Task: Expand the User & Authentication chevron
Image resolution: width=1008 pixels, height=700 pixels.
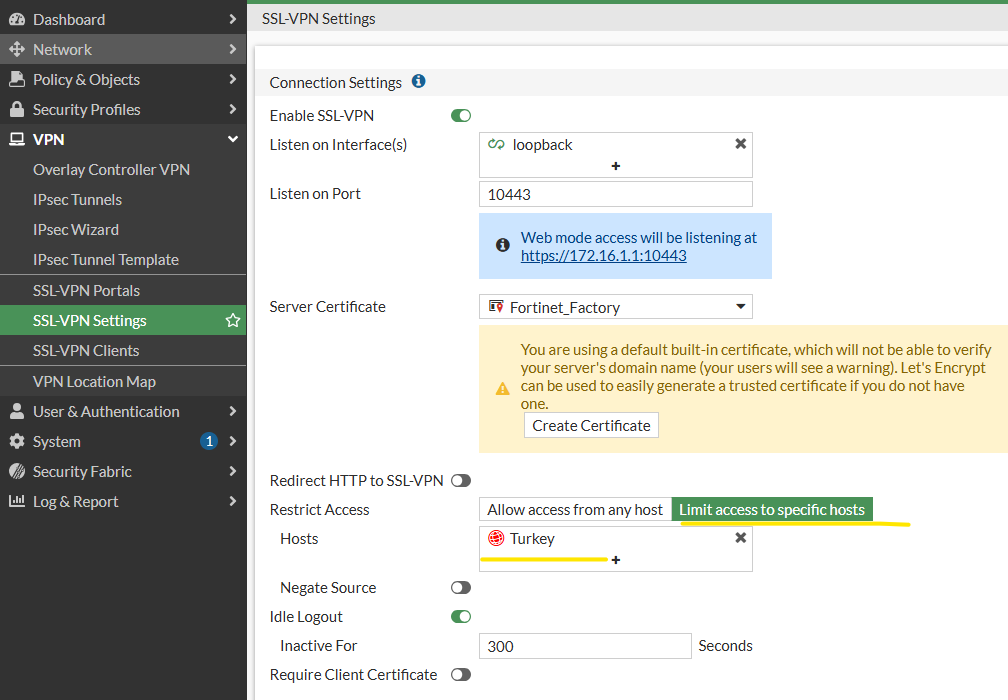Action: [233, 411]
